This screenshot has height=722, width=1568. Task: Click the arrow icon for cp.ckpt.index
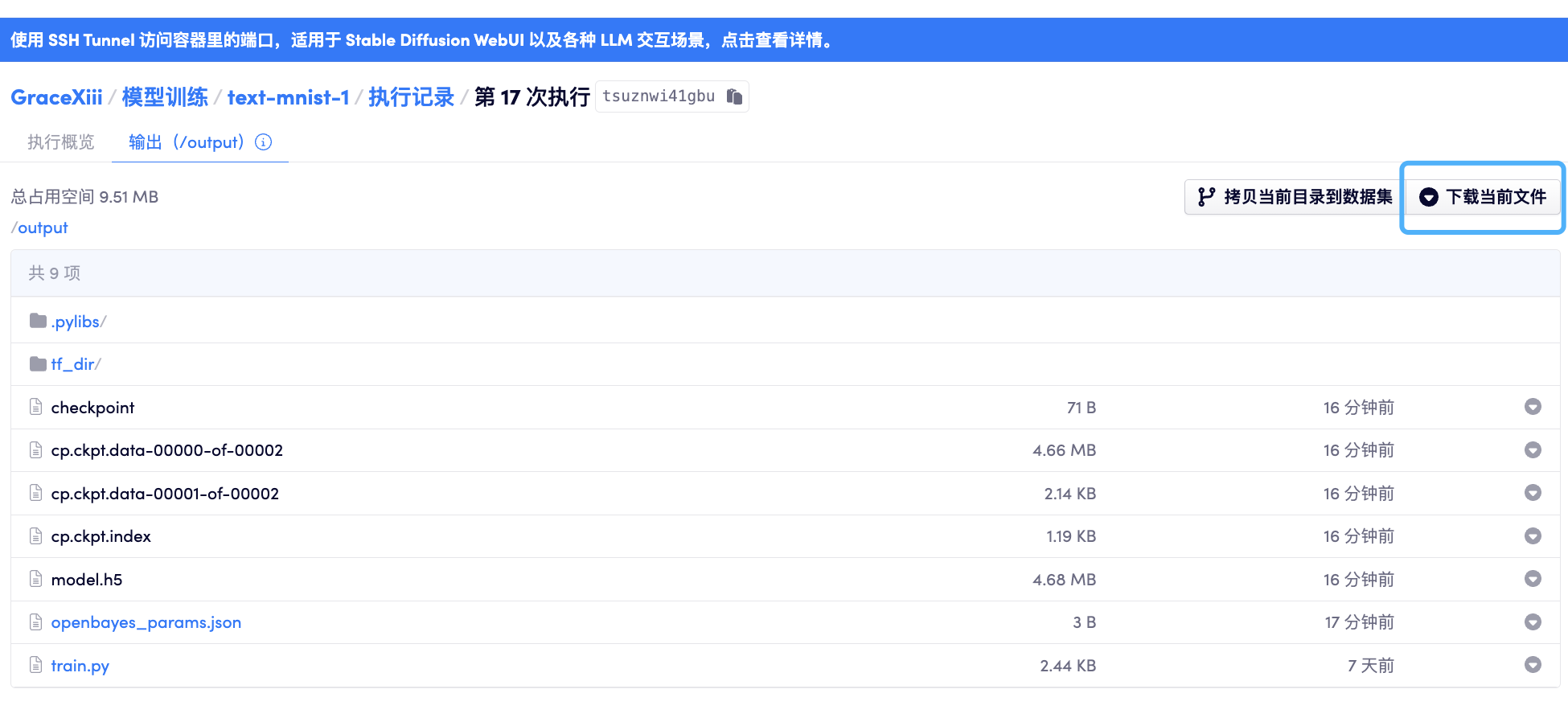tap(1533, 536)
